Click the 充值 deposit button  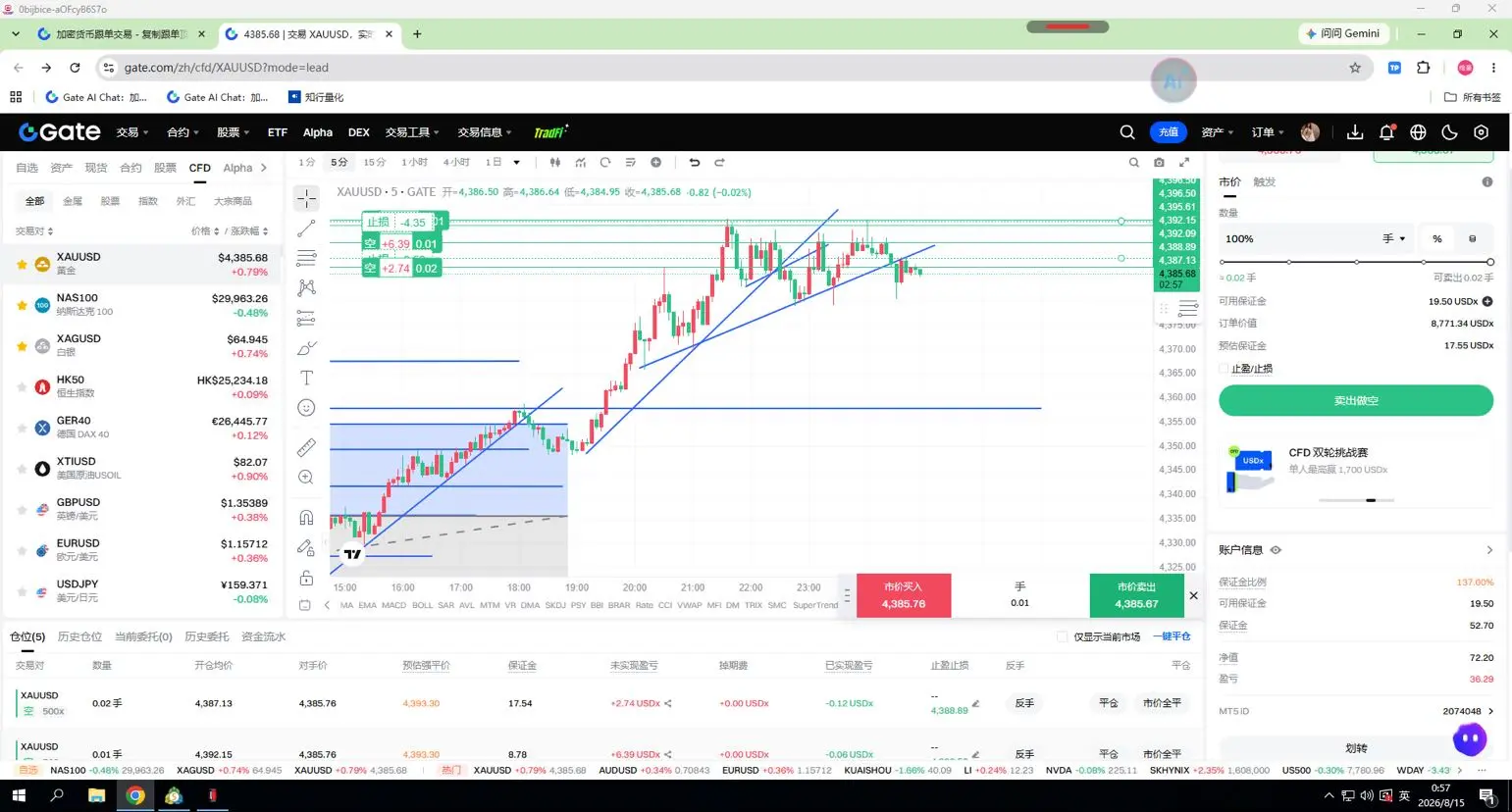pos(1169,132)
